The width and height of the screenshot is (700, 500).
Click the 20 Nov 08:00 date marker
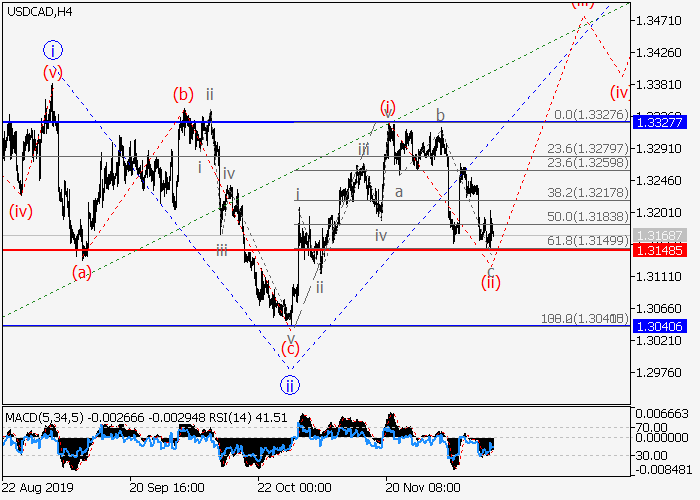424,488
